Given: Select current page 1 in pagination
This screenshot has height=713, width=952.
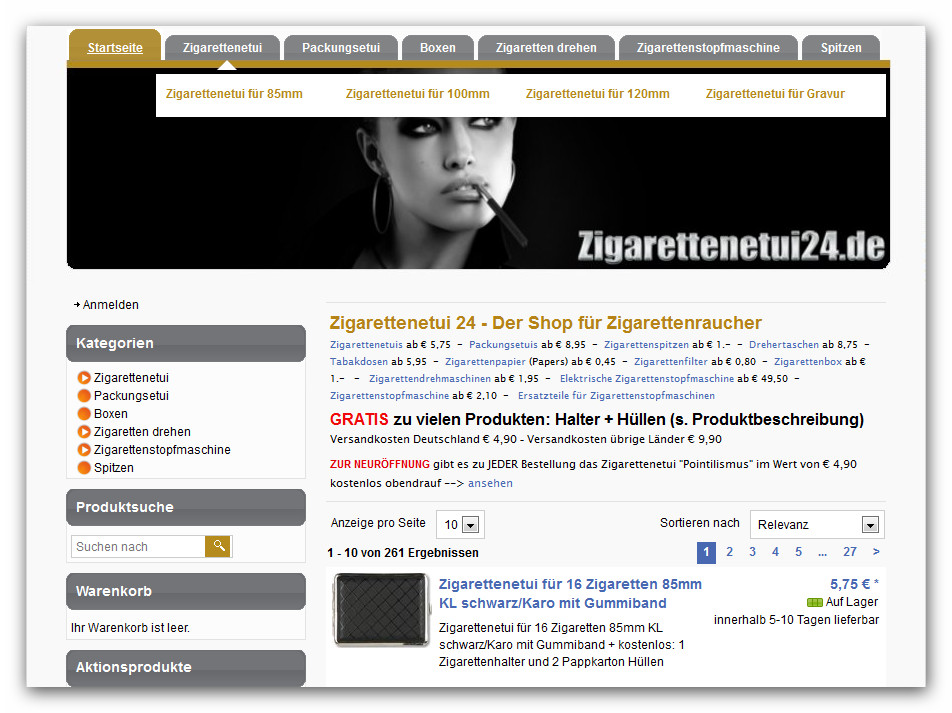Looking at the screenshot, I should tap(706, 552).
